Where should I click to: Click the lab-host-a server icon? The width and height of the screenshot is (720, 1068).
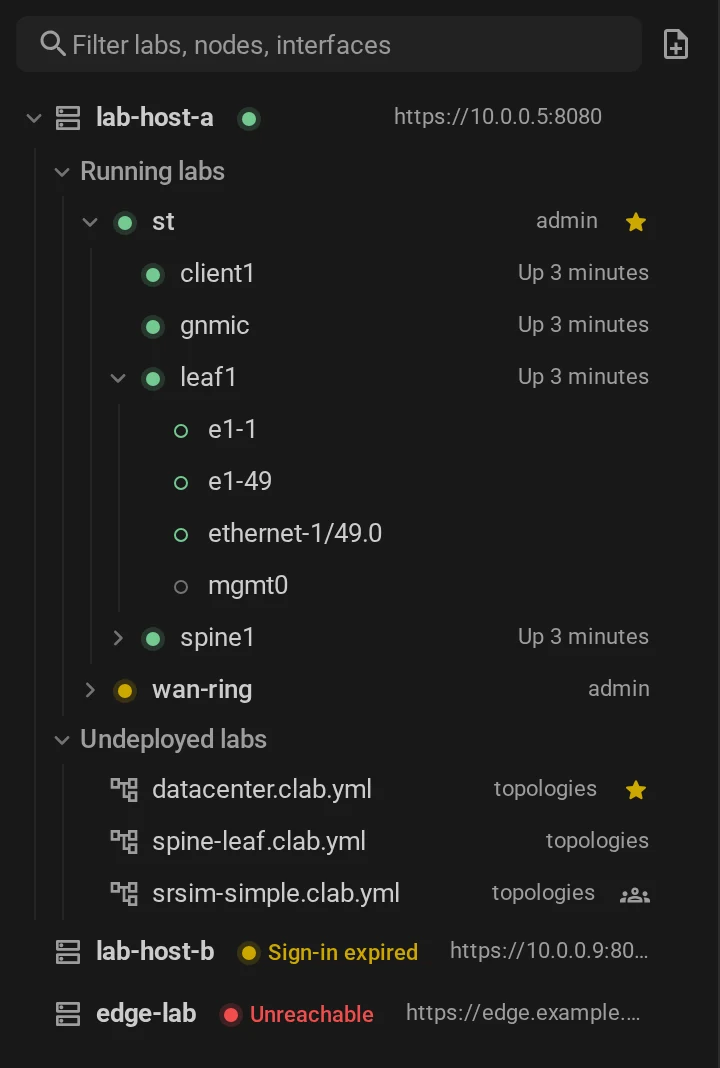67,118
